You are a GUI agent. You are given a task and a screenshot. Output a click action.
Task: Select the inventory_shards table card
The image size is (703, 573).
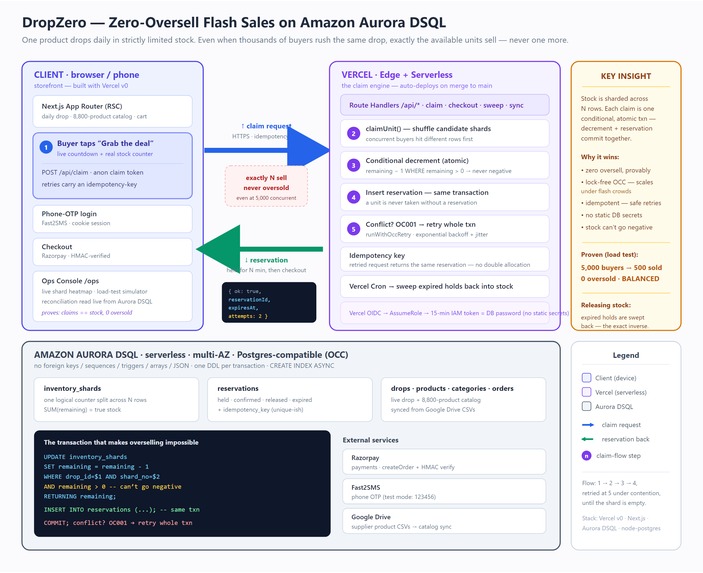point(116,399)
